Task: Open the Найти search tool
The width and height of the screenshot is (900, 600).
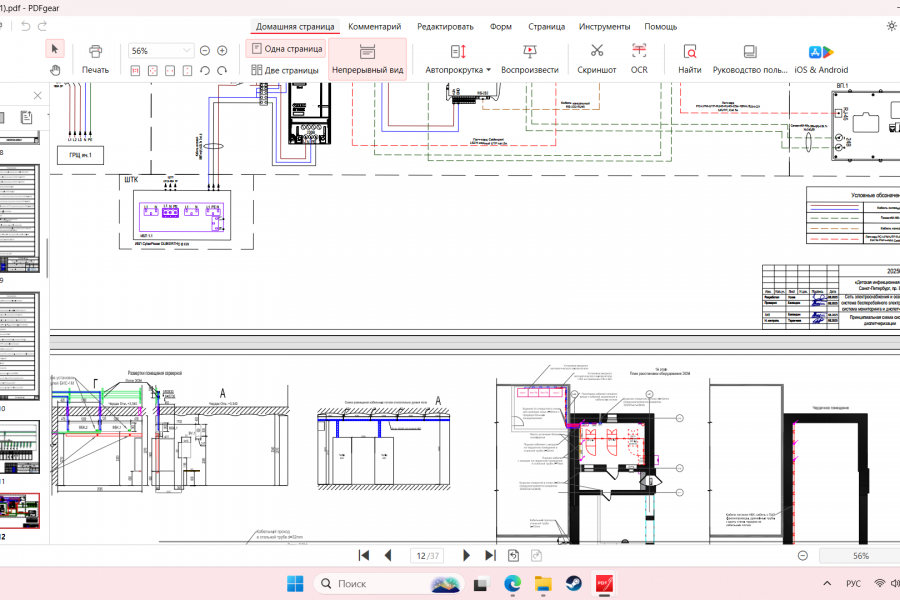Action: tap(689, 51)
